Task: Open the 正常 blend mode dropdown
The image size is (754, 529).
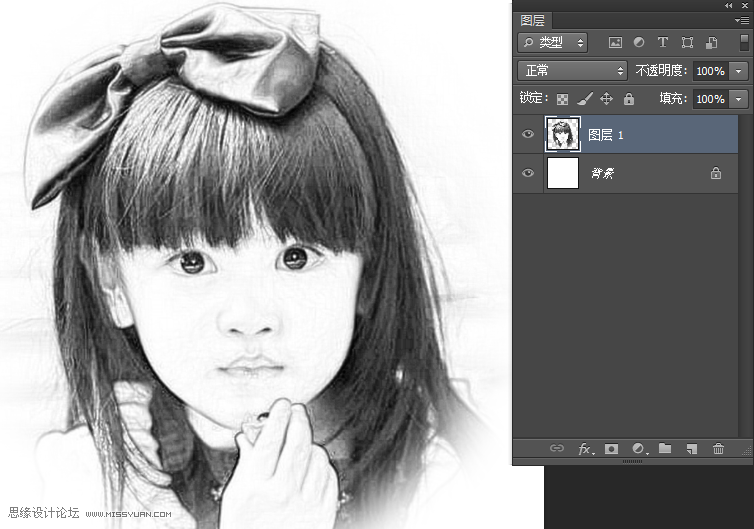Action: pos(572,71)
